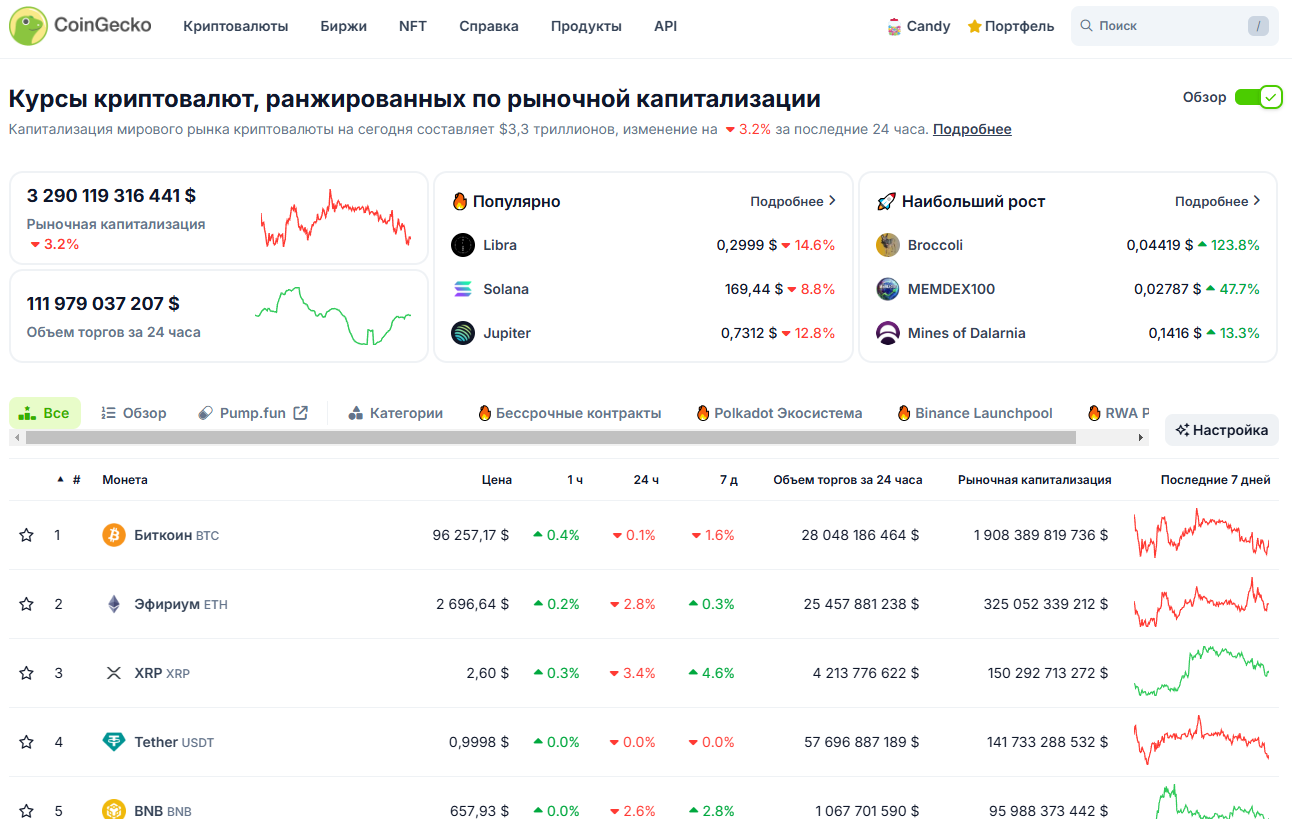
Task: Open the Продукты menu
Action: 586,26
